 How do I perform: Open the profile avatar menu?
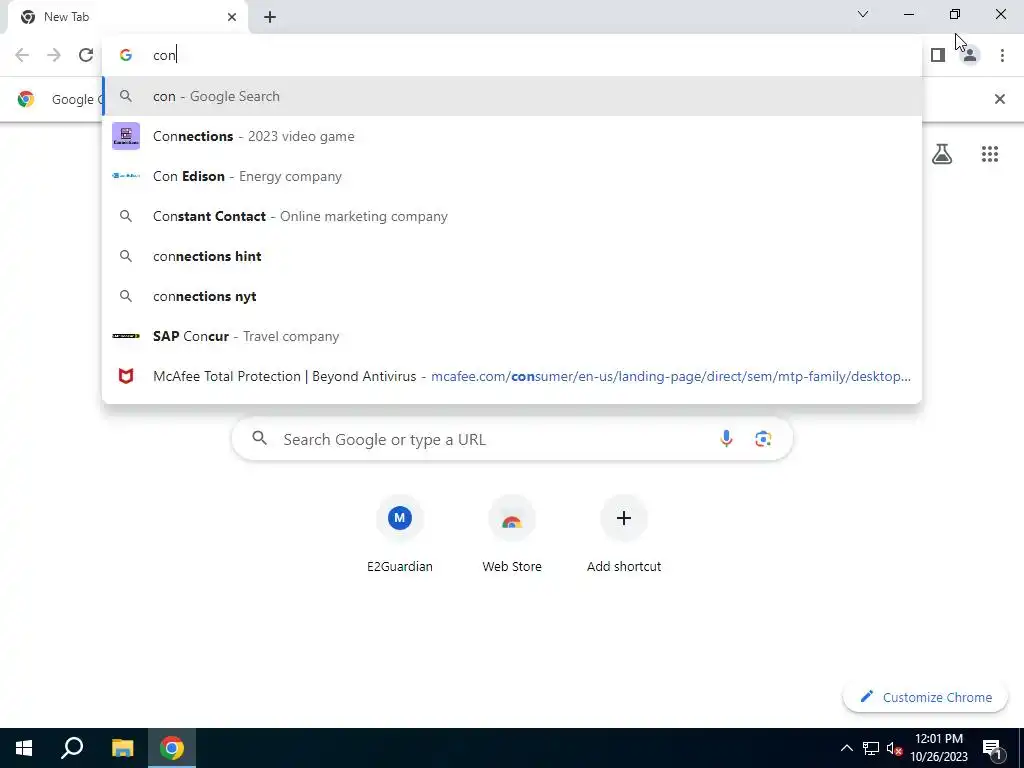click(x=970, y=55)
